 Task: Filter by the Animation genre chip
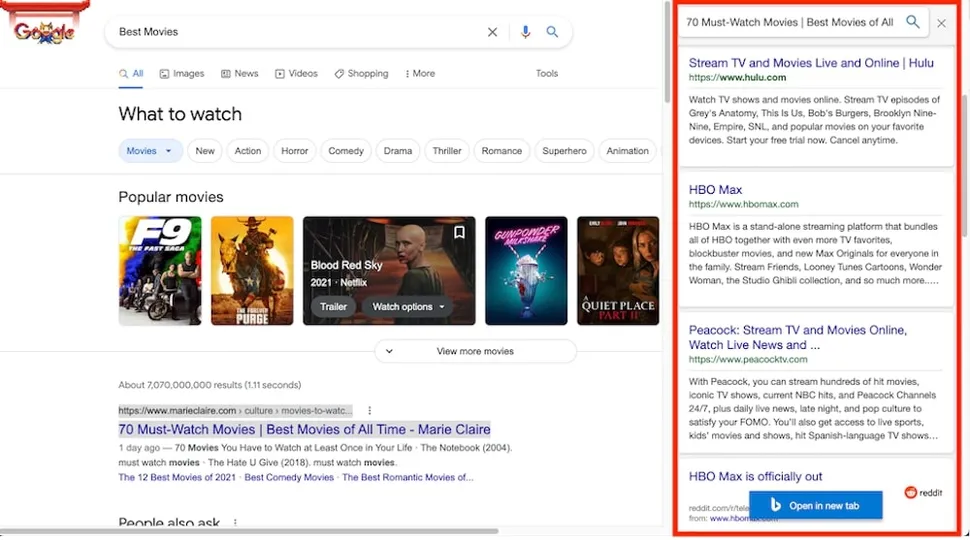pyautogui.click(x=627, y=151)
